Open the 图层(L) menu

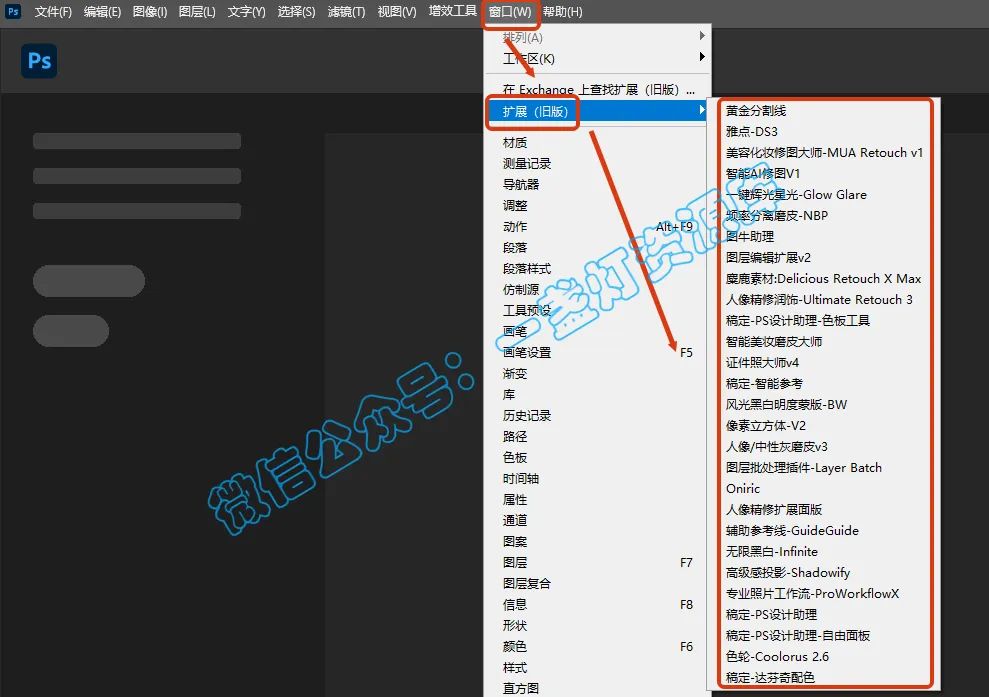(197, 12)
